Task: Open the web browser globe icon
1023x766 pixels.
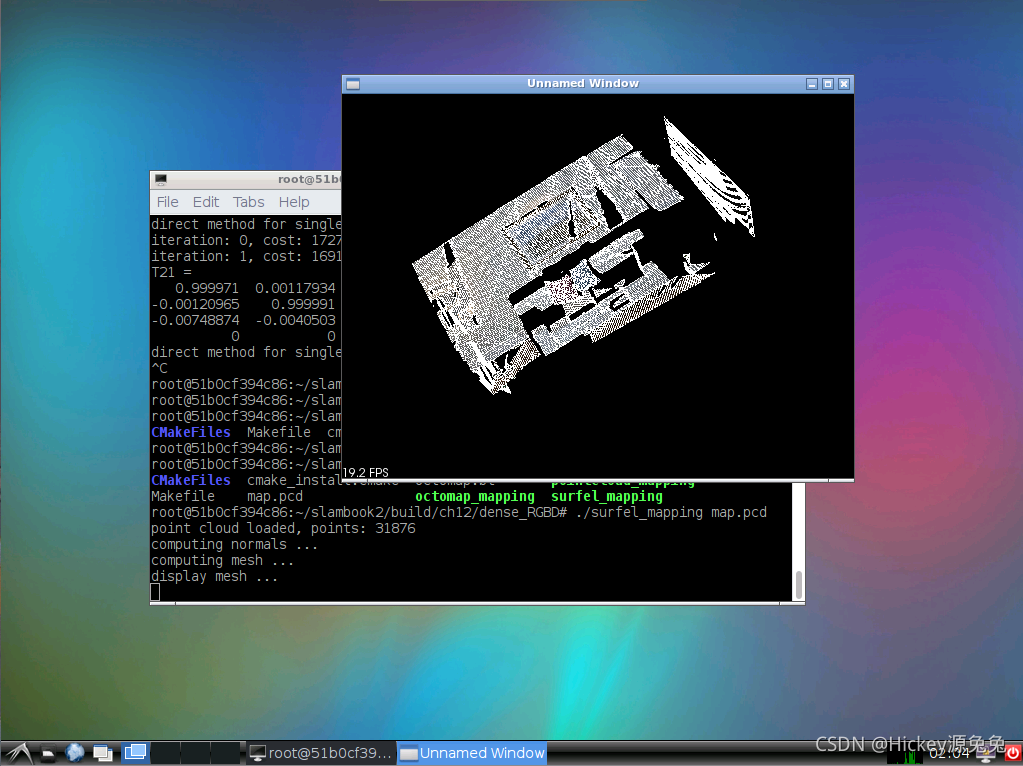Action: tap(75, 753)
